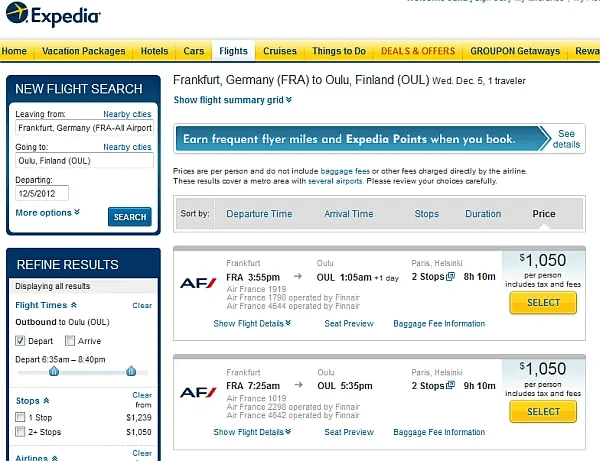This screenshot has height=461, width=600.
Task: Enable the 1 Stop filter
Action: pos(20,417)
